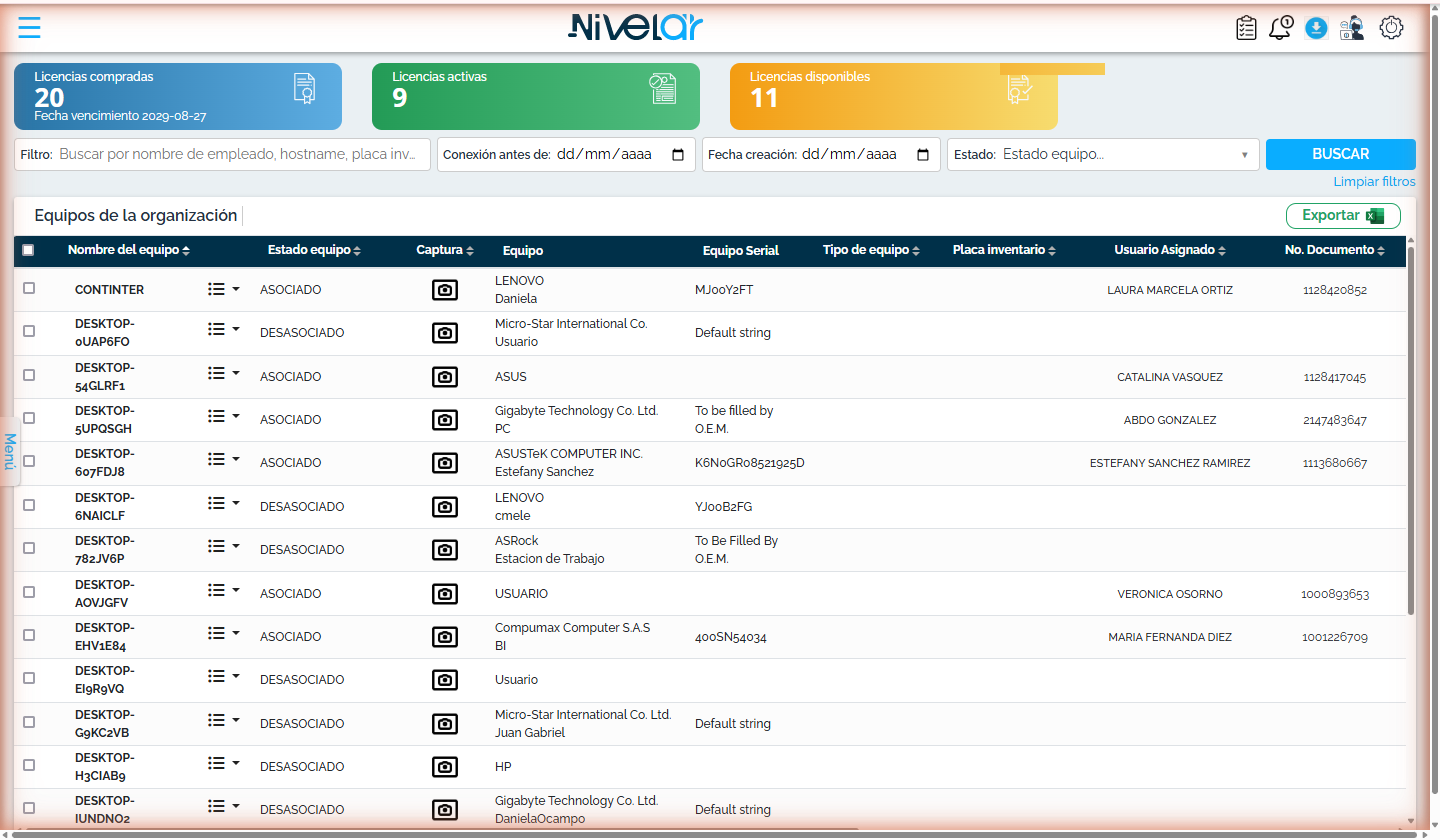Click the Limpiar filtros link
The image size is (1440, 840).
click(1374, 182)
